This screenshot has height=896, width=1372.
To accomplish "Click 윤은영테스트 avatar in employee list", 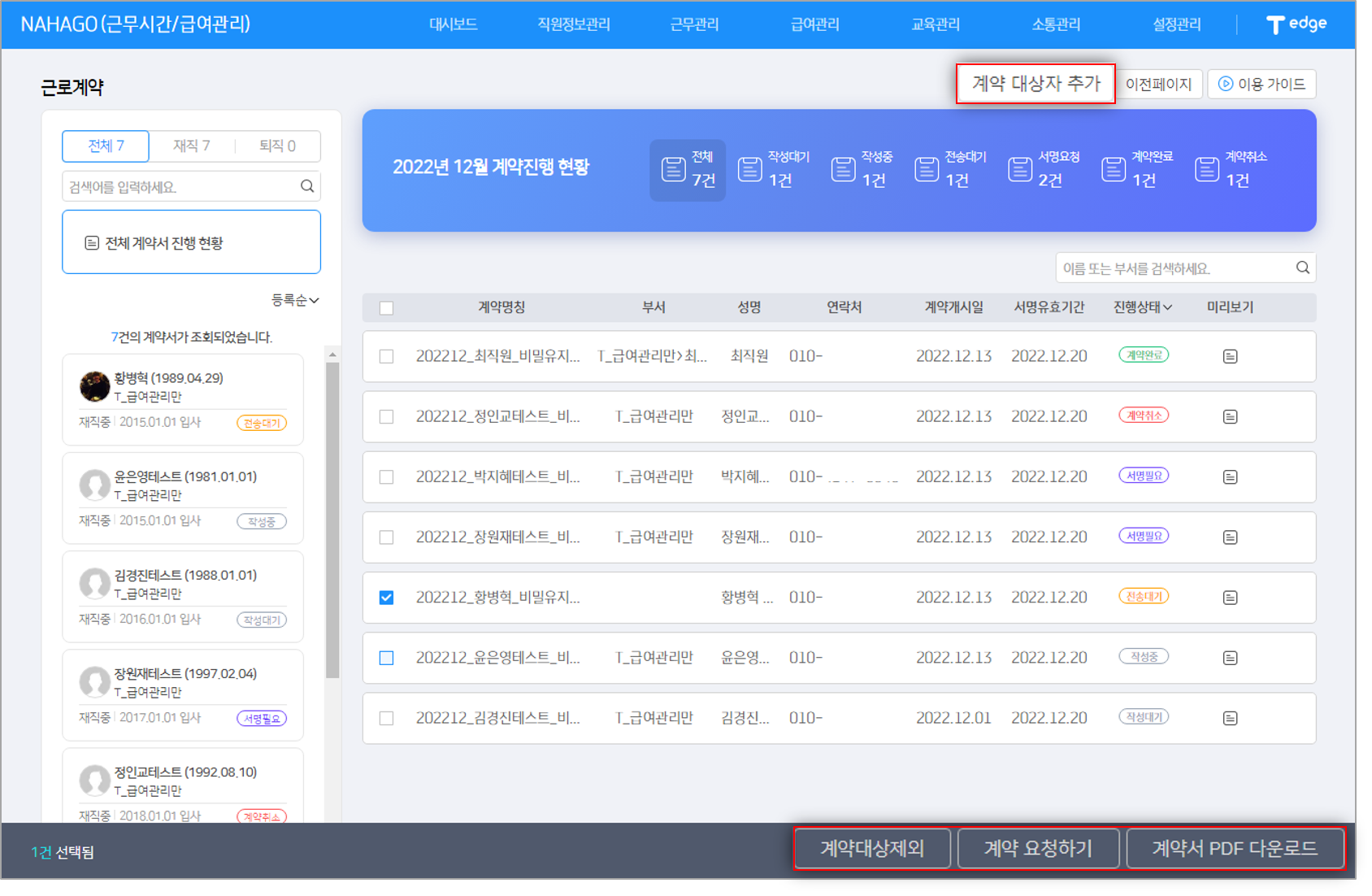I will click(94, 485).
